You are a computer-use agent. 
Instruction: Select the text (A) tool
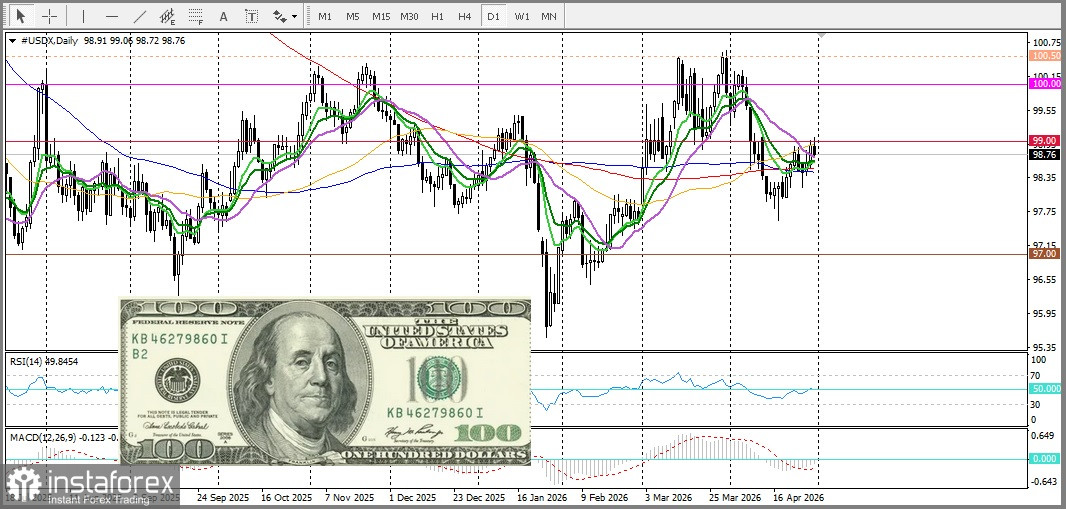coord(223,15)
